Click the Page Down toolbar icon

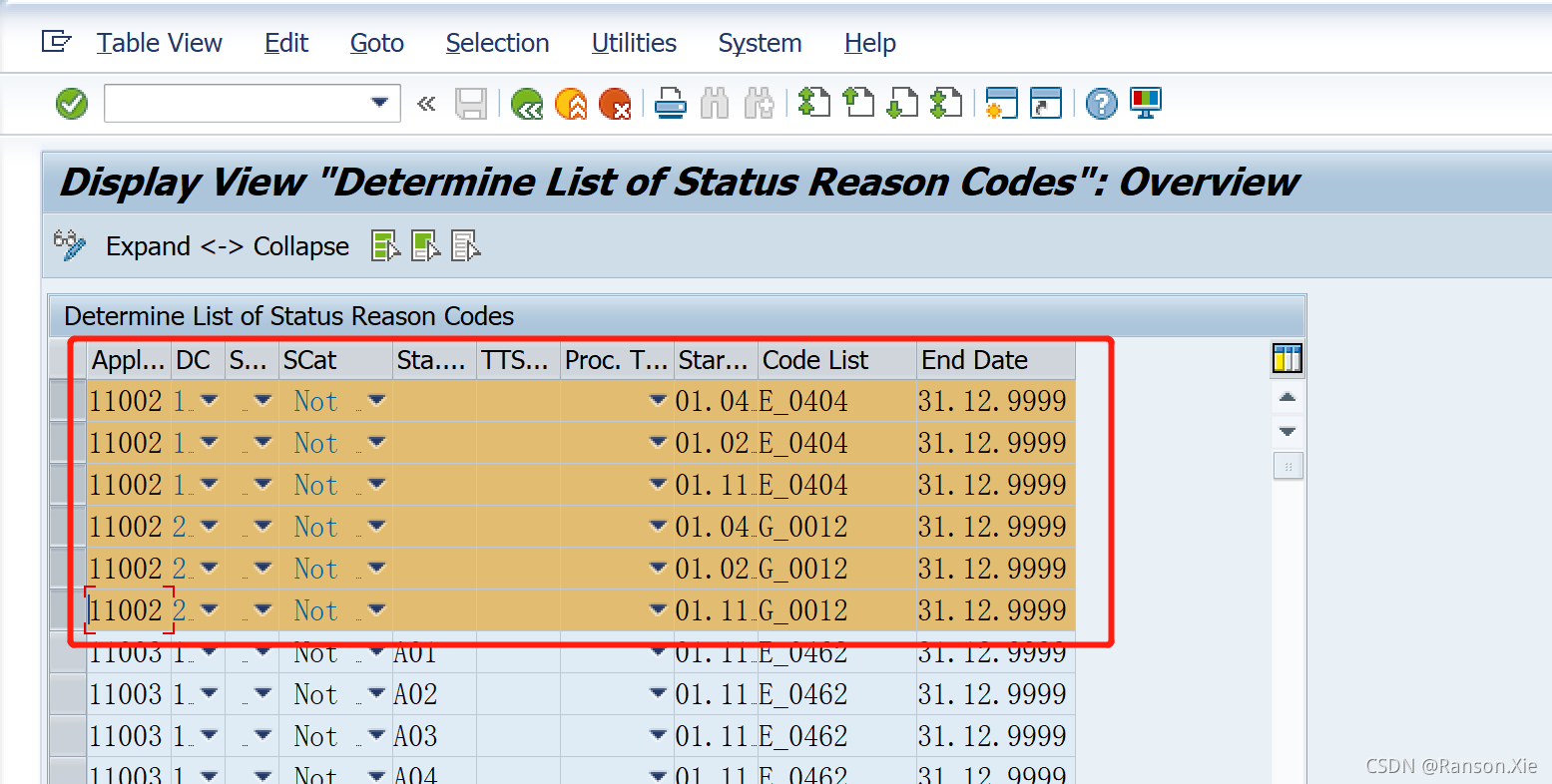(902, 103)
